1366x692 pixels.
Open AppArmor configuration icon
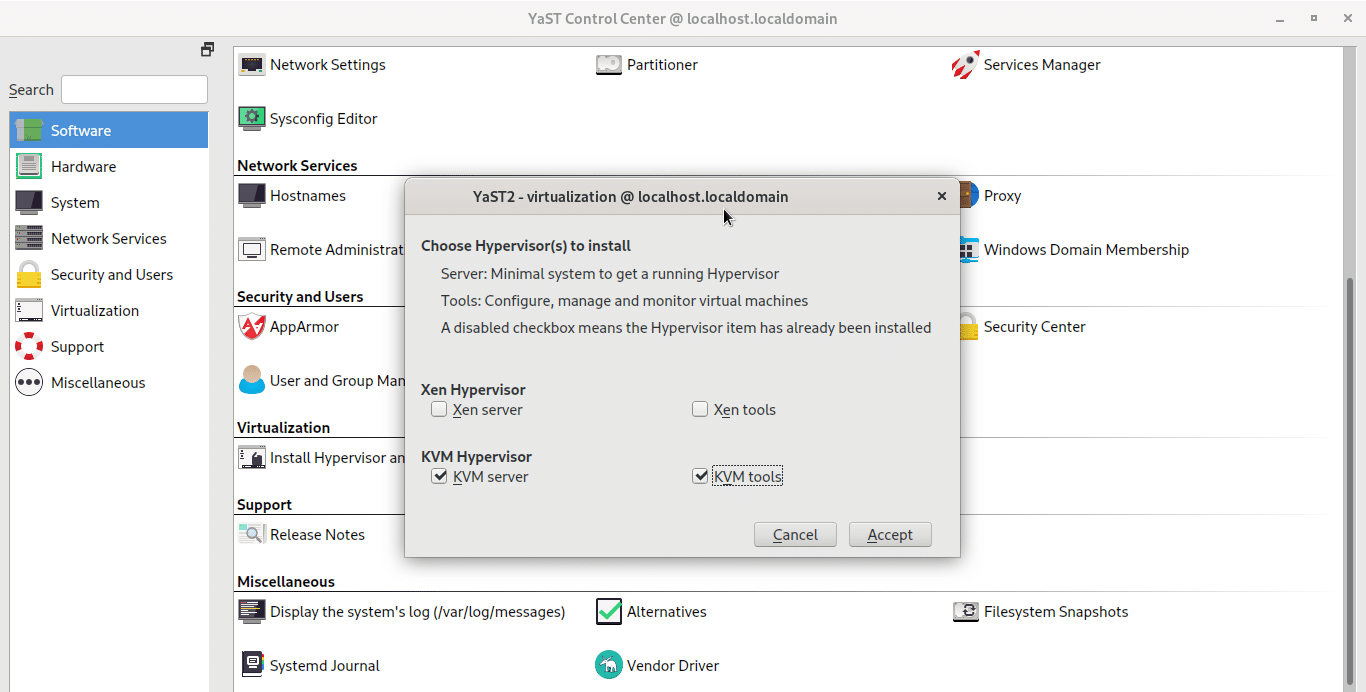pos(252,327)
